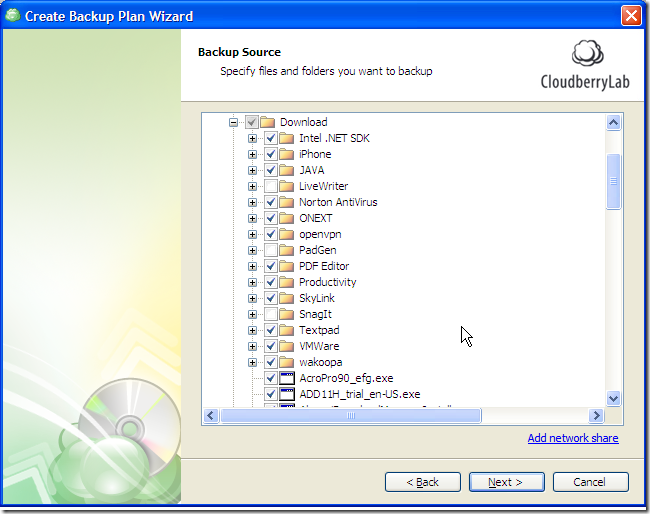
Task: Click the horizontal scrollbar right arrow
Action: click(x=596, y=415)
